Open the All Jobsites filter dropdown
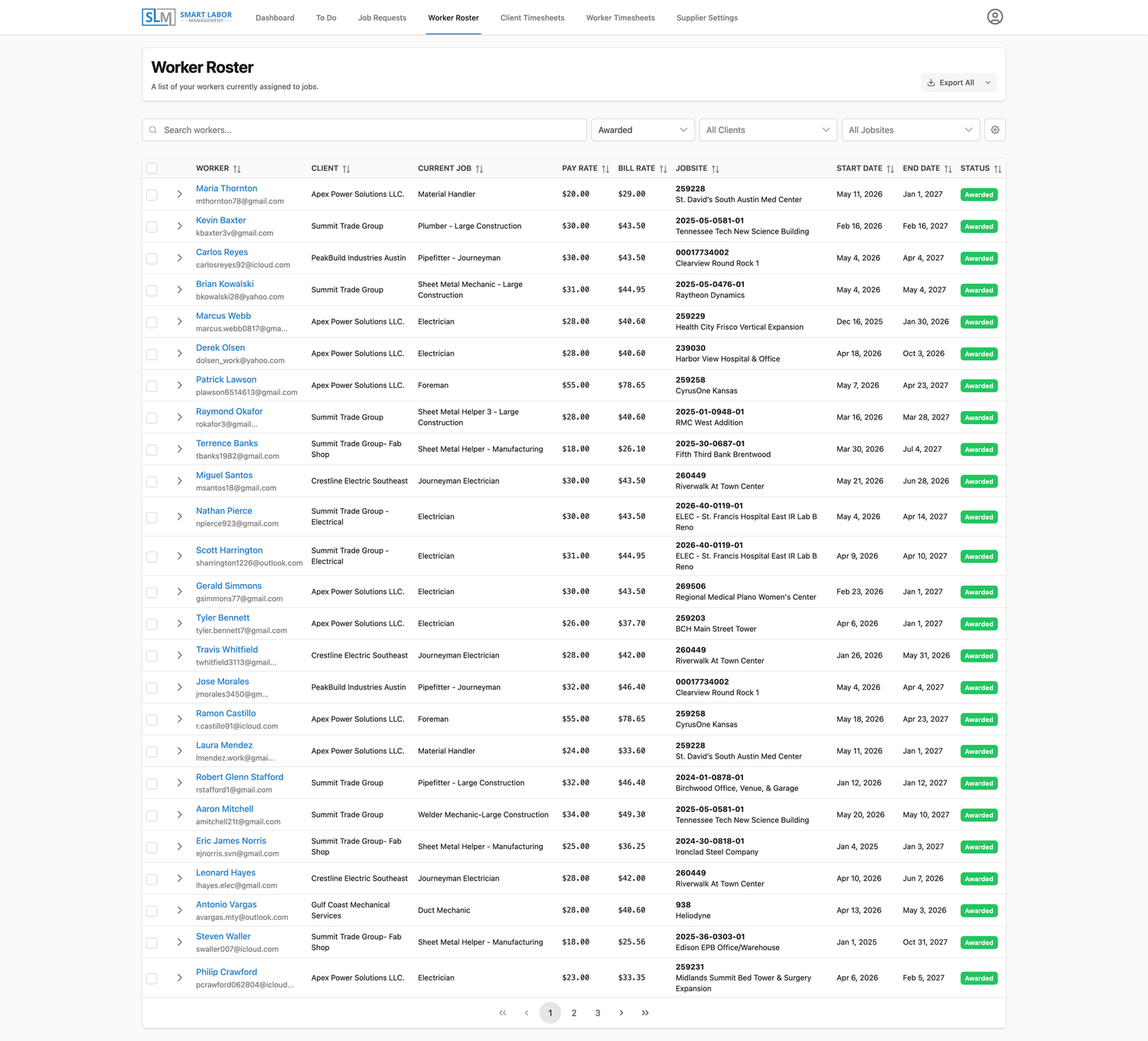 [x=910, y=130]
